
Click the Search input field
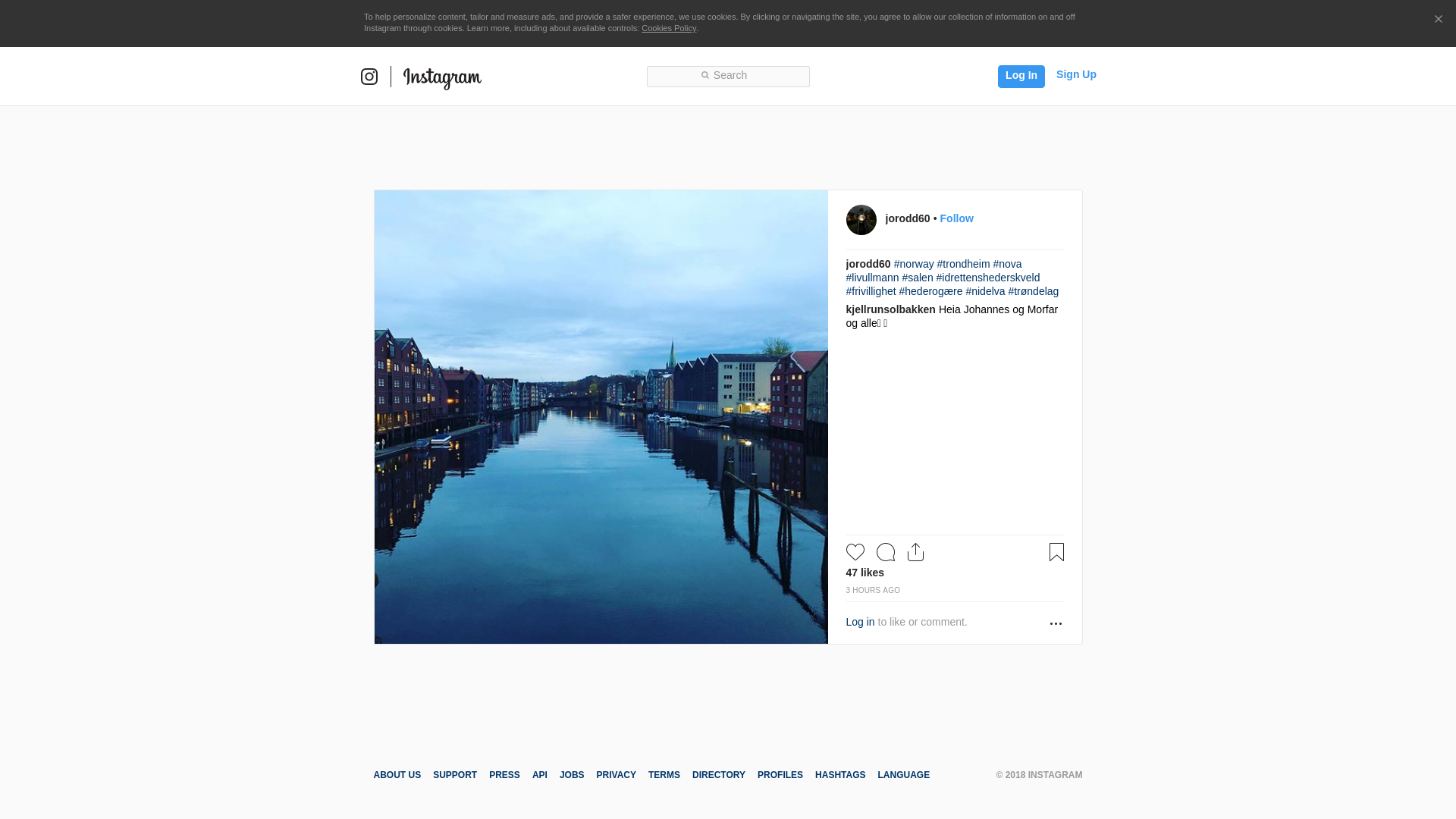[x=728, y=76]
